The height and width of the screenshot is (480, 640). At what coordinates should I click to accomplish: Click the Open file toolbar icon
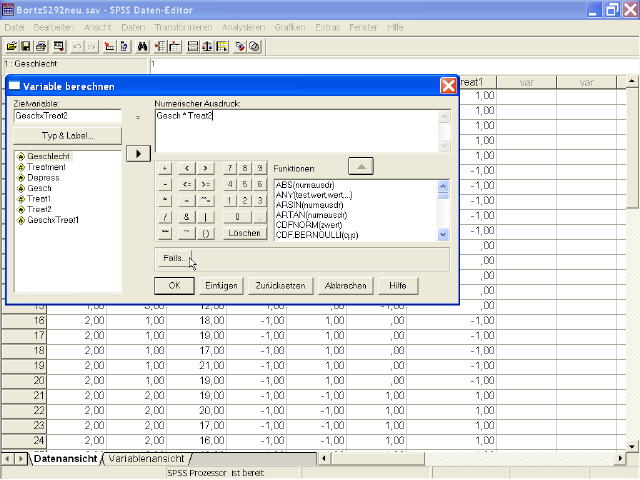(x=11, y=46)
